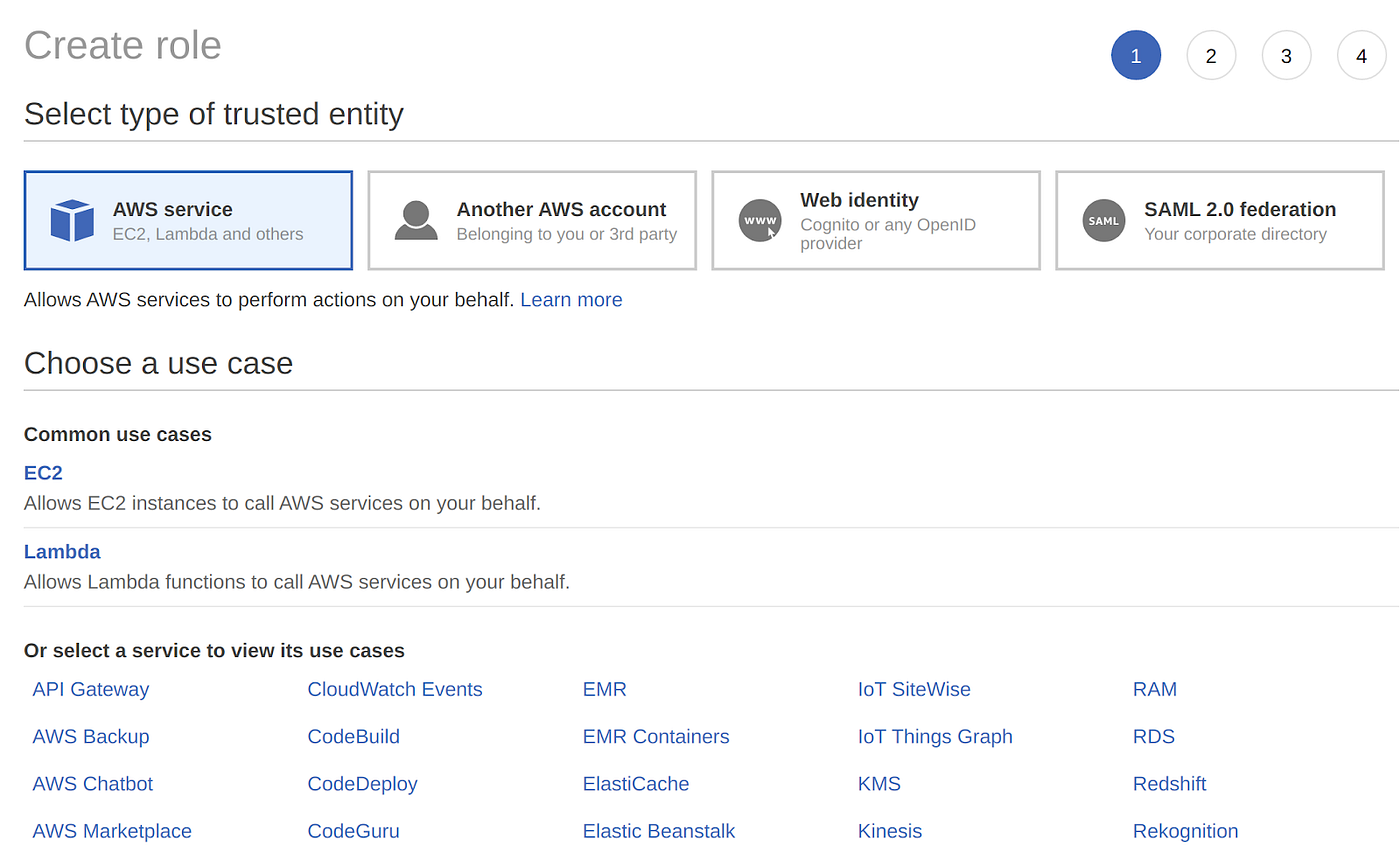The width and height of the screenshot is (1400, 852).
Task: Click the blue cube AWS service icon
Action: point(72,221)
